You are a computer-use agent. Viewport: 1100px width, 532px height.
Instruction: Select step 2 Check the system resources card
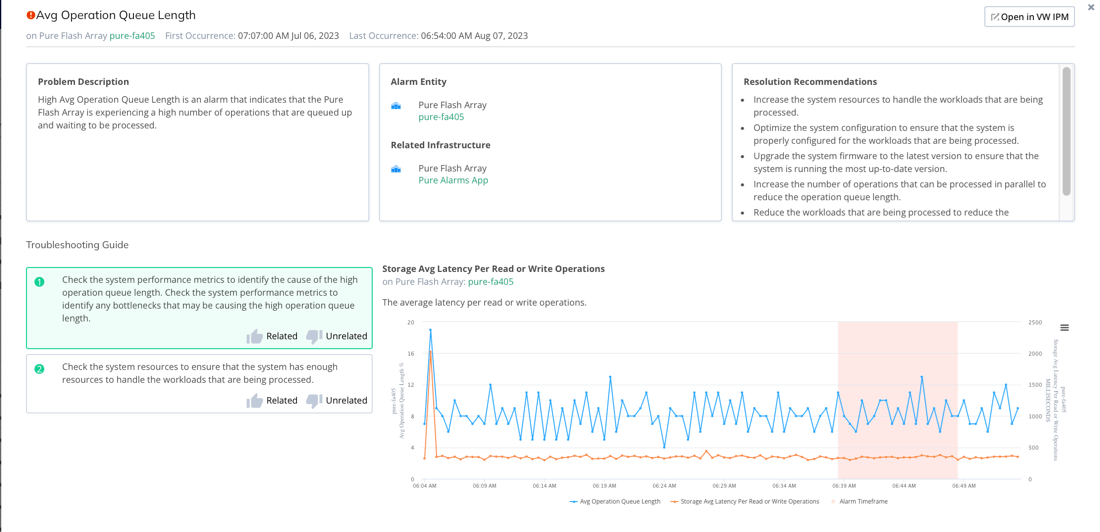[x=199, y=383]
